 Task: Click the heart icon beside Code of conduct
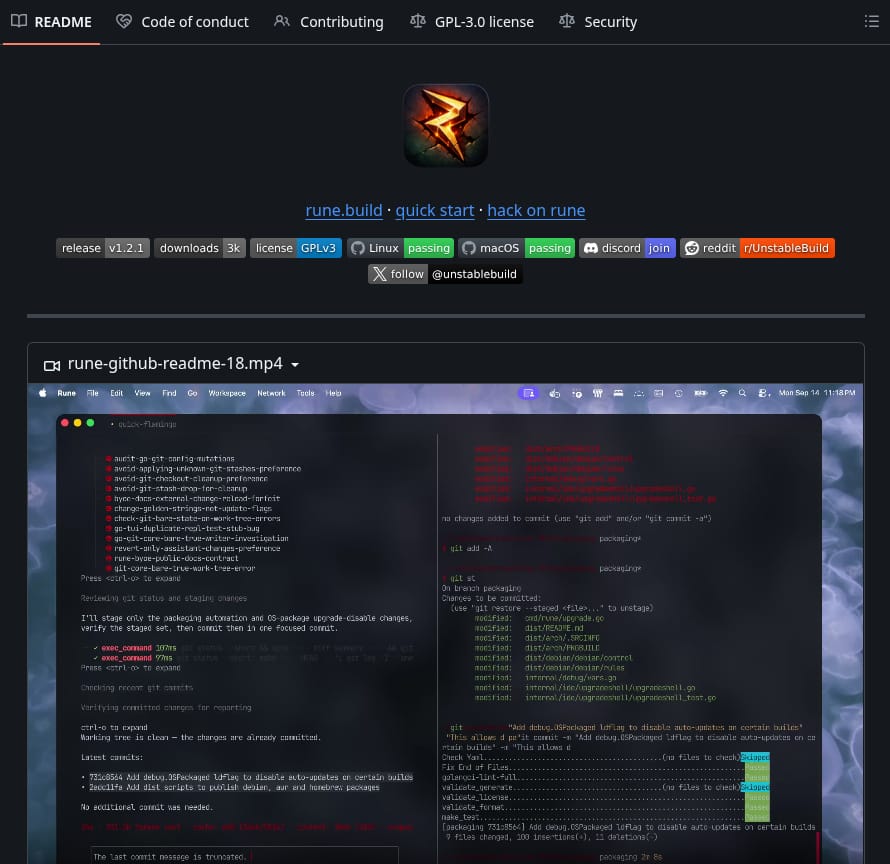pos(124,21)
